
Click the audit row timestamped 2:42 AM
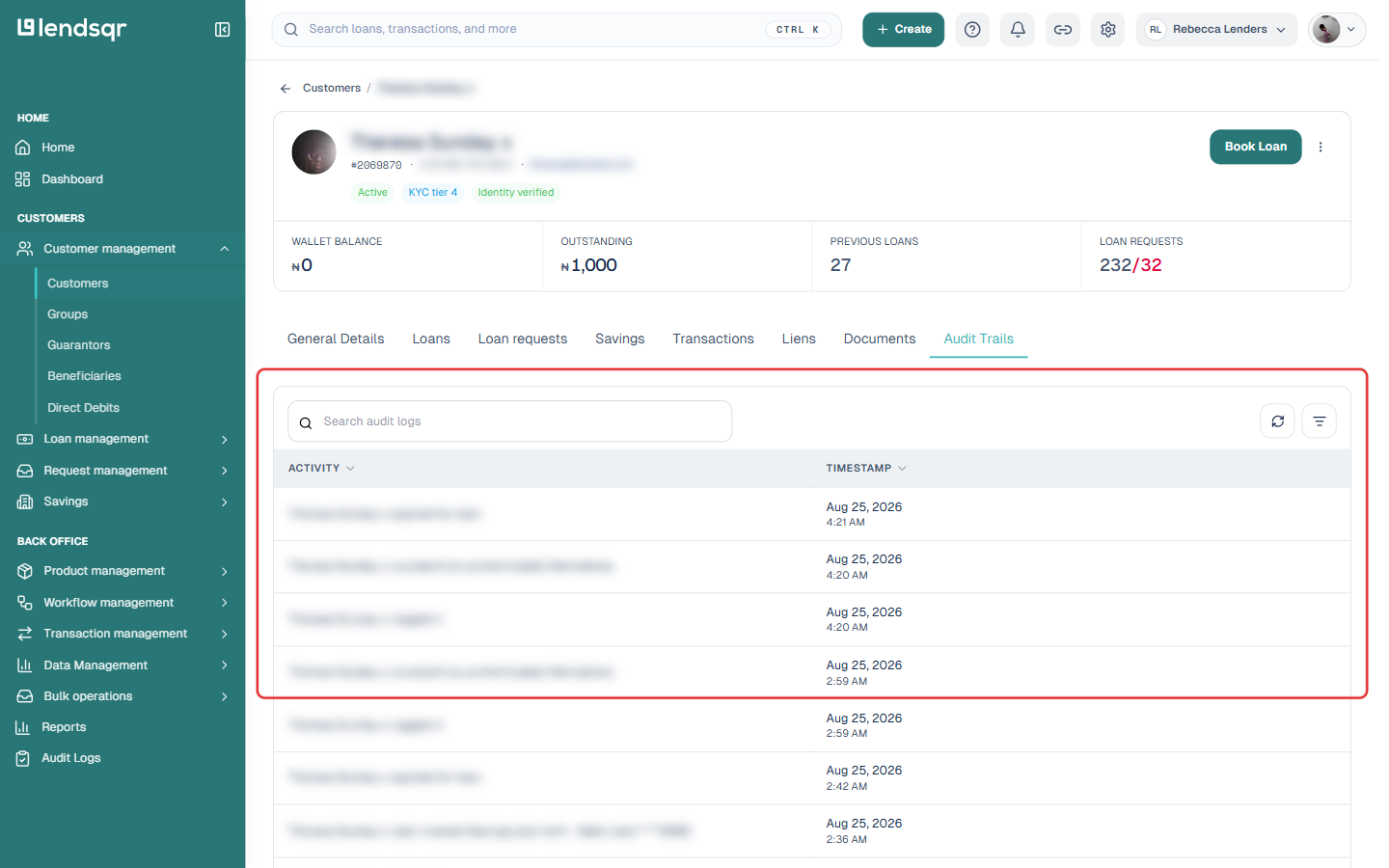pos(812,778)
